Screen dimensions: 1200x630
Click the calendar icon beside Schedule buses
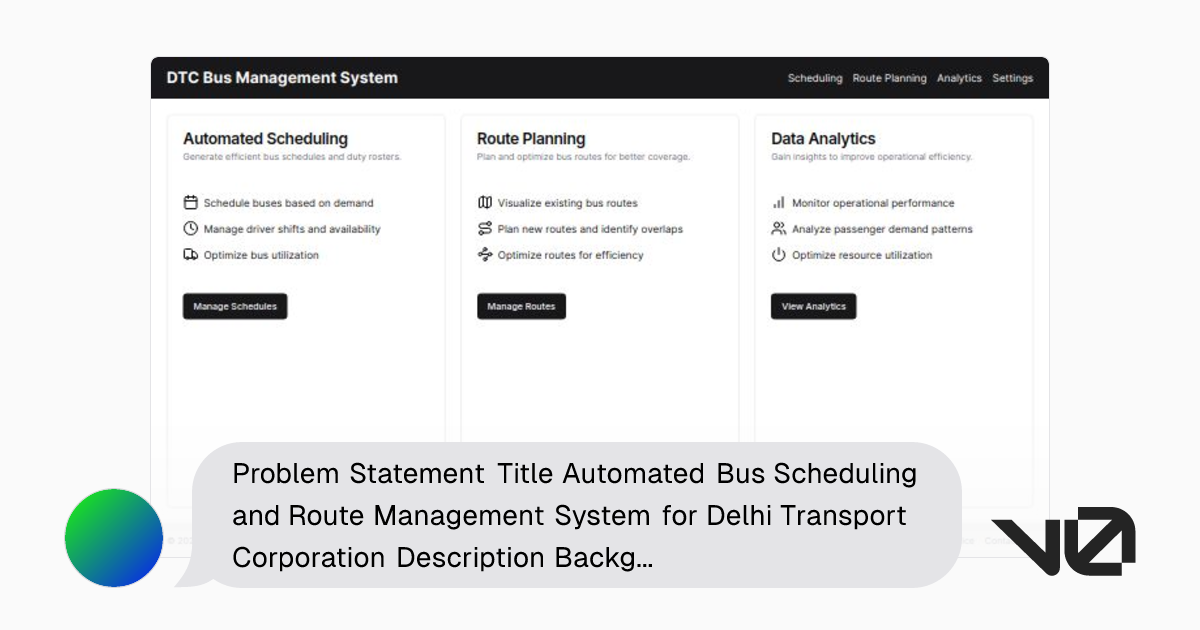[189, 202]
